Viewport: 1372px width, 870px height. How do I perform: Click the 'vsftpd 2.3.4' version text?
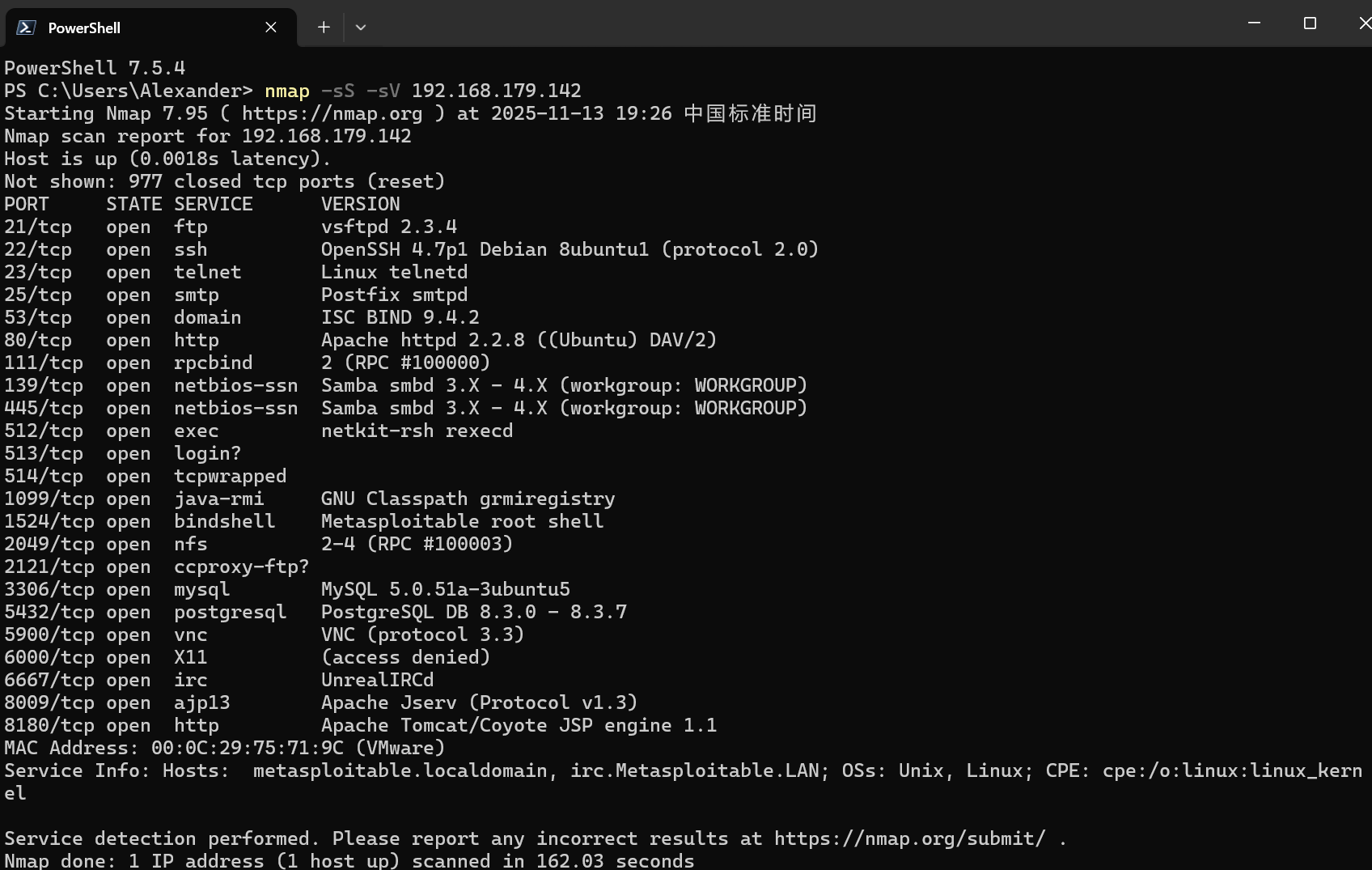389,227
